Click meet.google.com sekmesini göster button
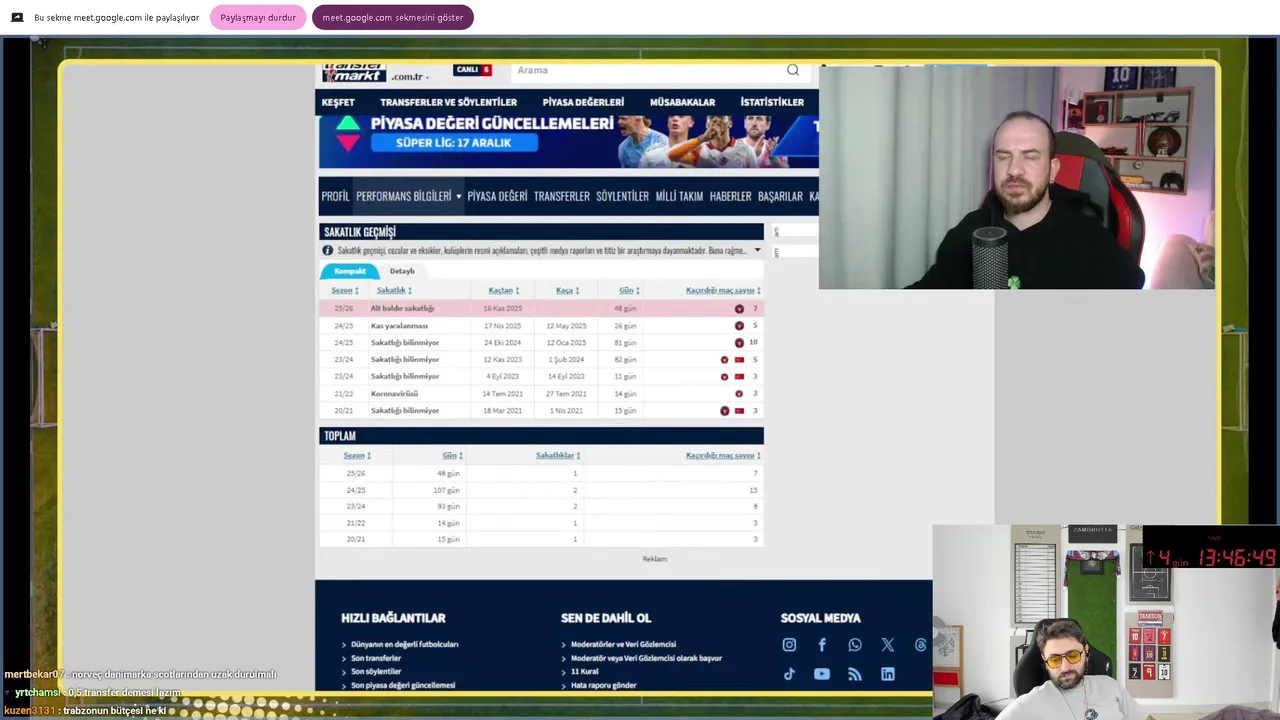 coord(393,17)
